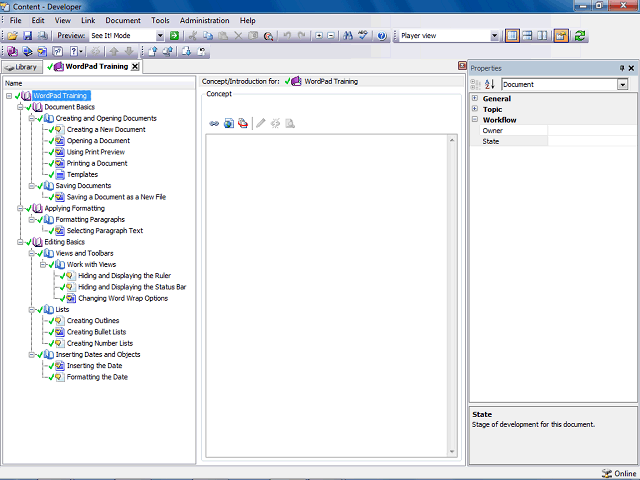Screen dimensions: 640x480
Task: Collapse the WordPad Training root node
Action: pyautogui.click(x=9, y=96)
